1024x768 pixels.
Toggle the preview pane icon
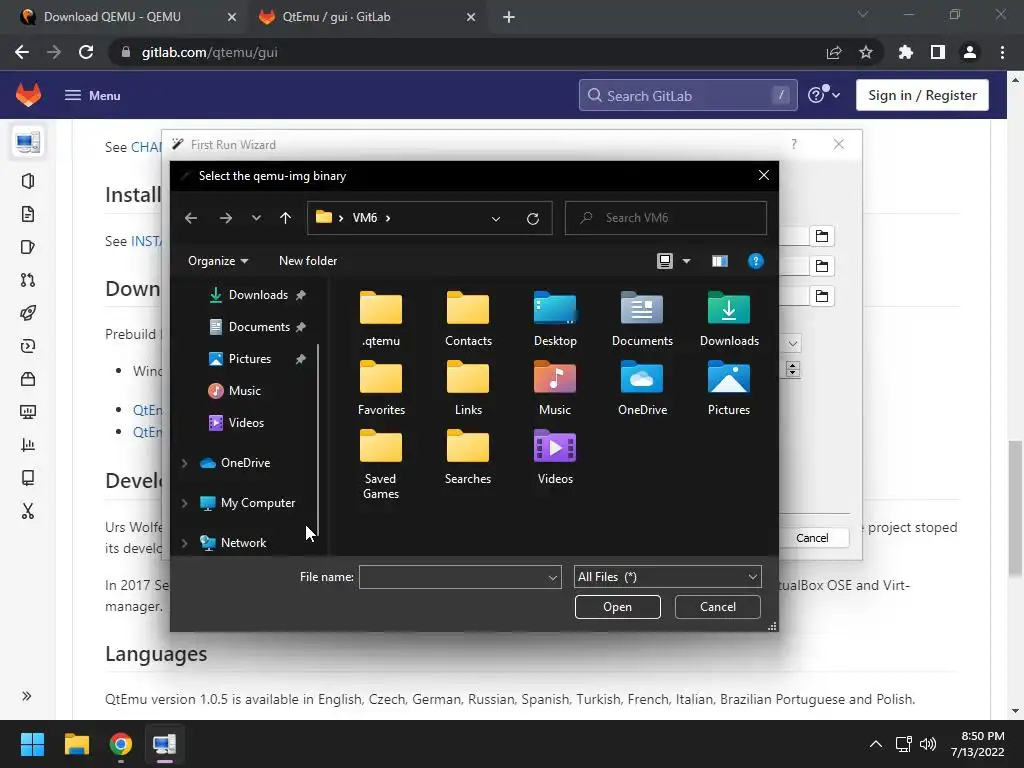click(720, 261)
